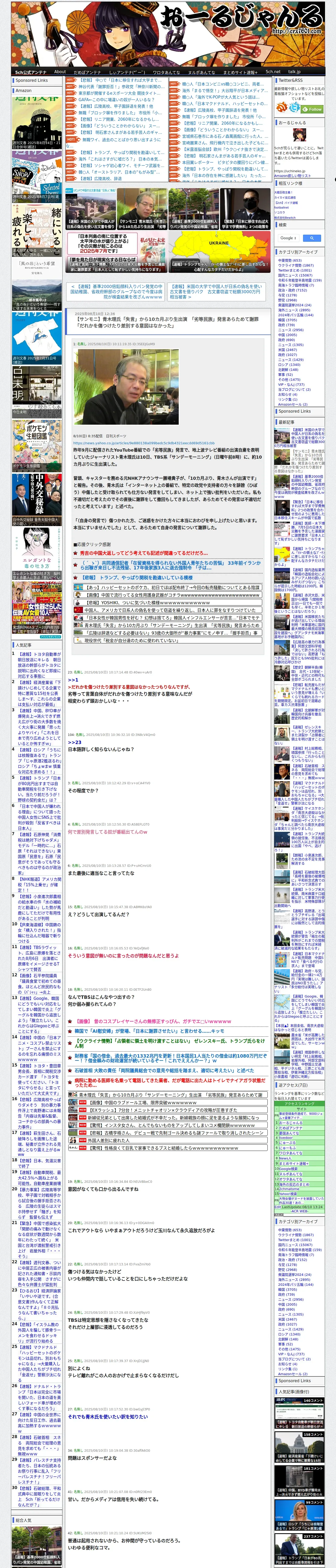Click the green Follow button

[x=312, y=109]
